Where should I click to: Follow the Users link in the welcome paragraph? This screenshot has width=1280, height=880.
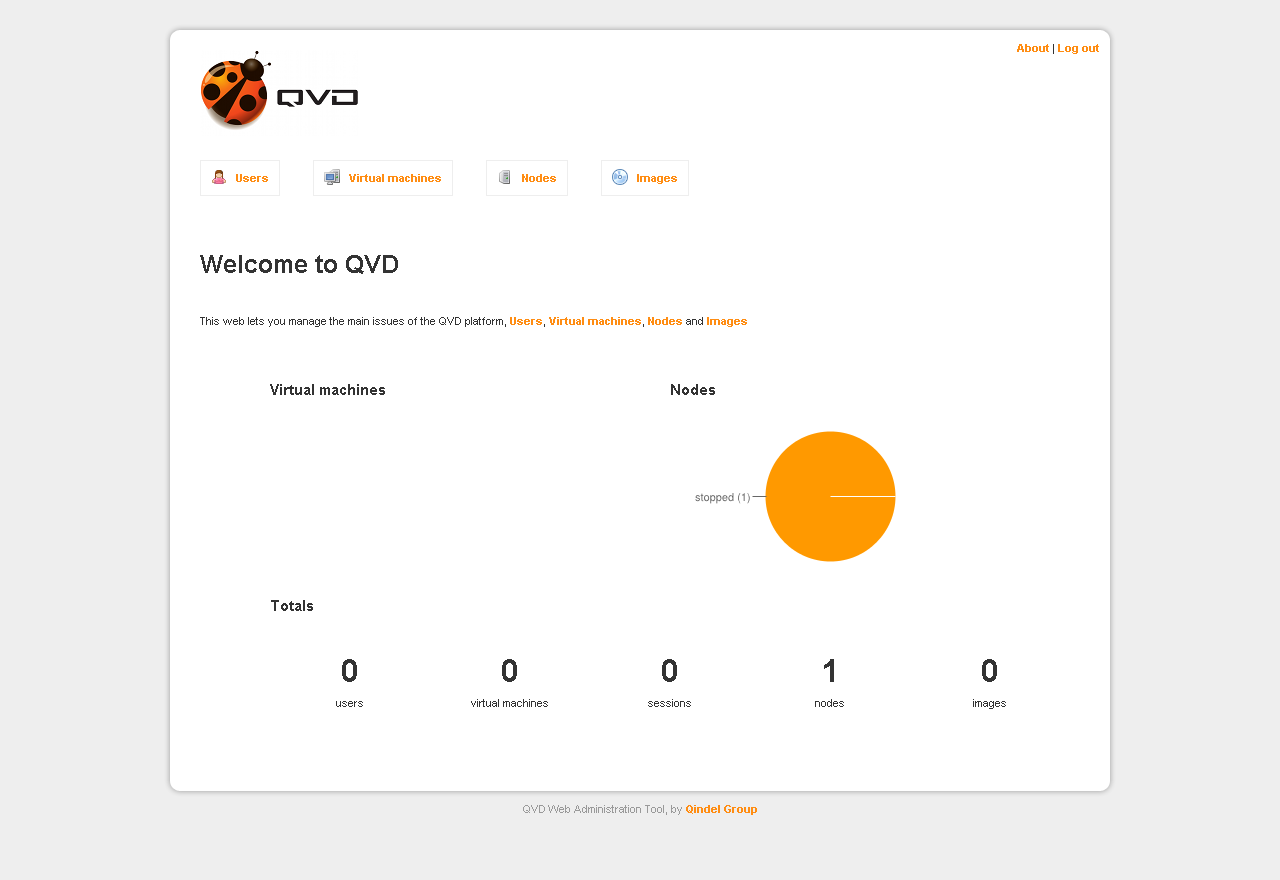525,321
